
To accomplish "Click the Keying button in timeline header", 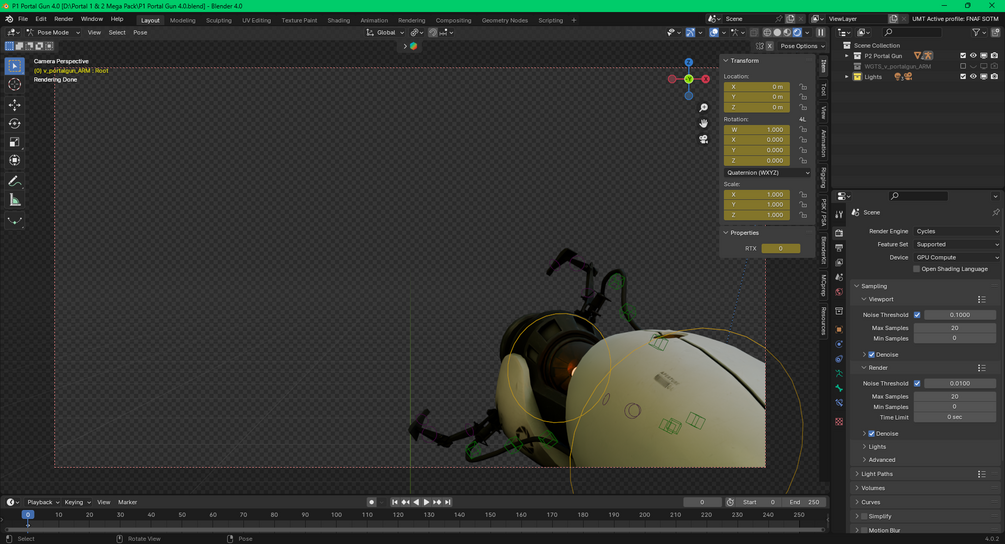I will [76, 502].
